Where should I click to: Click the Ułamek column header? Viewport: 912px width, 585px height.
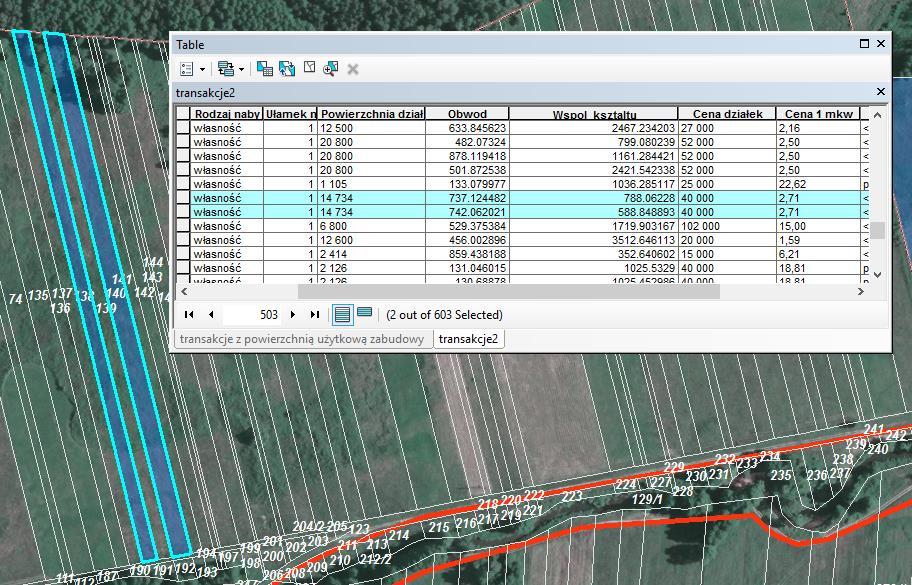(290, 114)
